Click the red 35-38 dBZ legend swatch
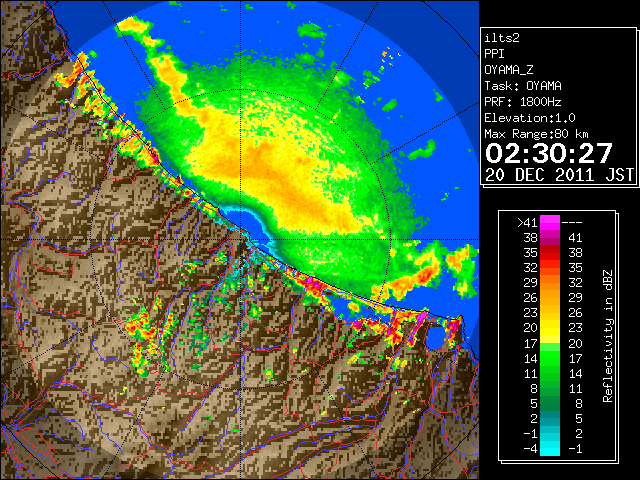The image size is (640, 480). point(550,253)
